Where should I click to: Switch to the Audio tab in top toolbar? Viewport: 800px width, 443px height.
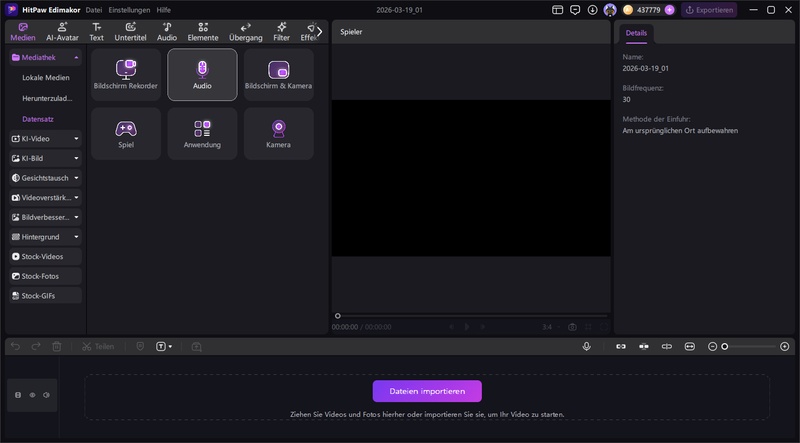(x=167, y=32)
